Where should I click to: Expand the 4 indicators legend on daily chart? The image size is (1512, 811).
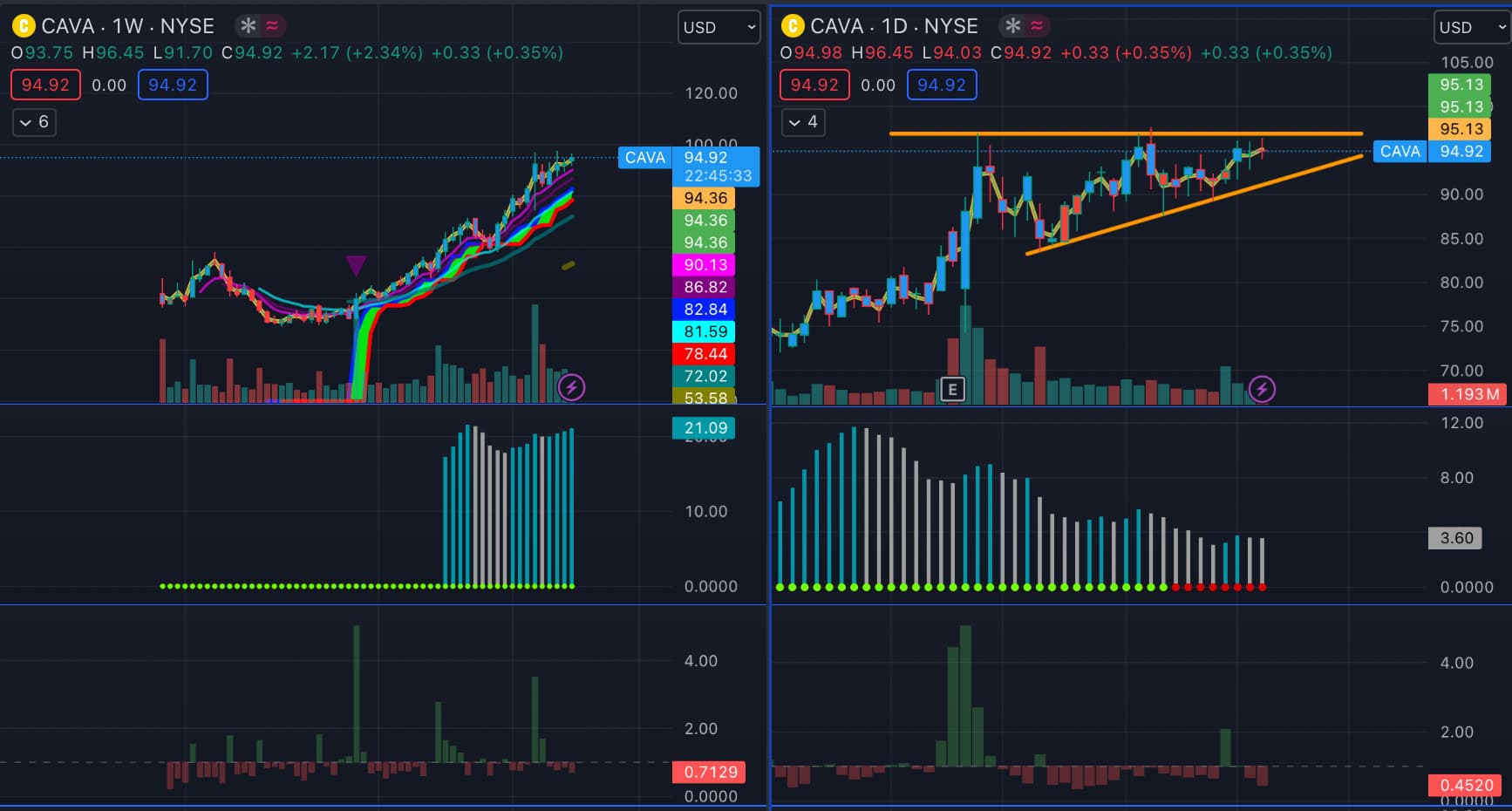[803, 122]
